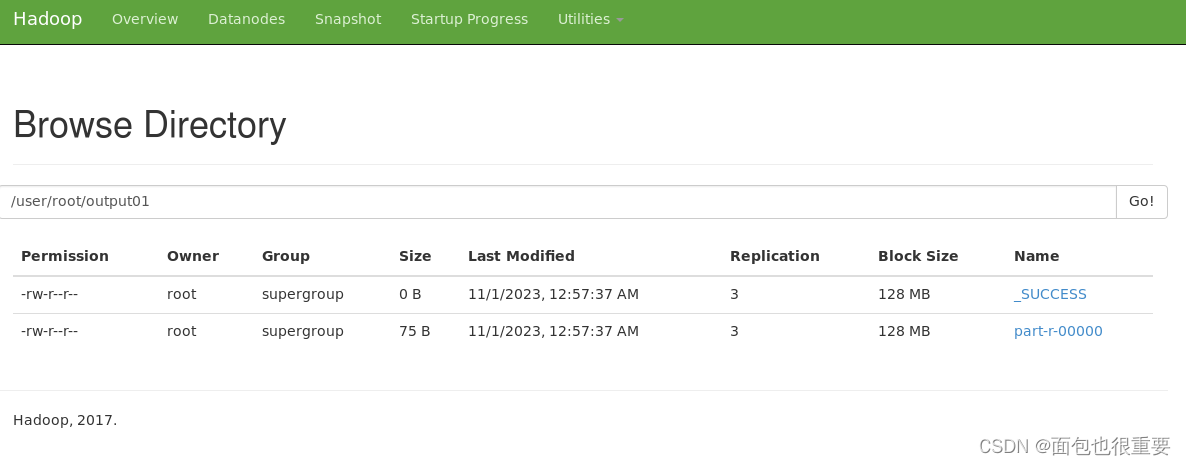Click the part-r-00000 row last modified timestamp
Viewport: 1186px width, 465px height.
[554, 331]
